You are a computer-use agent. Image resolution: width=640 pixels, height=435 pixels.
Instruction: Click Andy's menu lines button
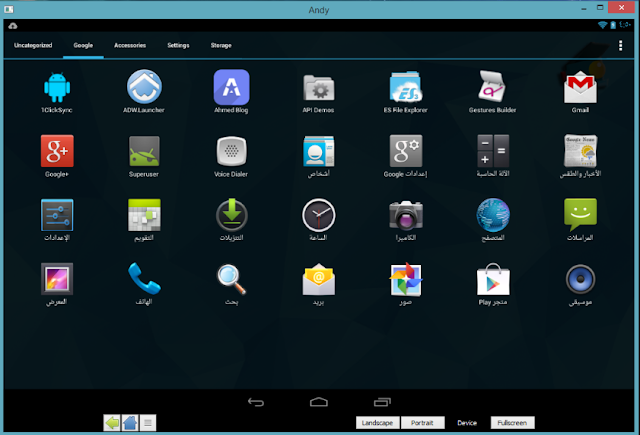pos(148,423)
